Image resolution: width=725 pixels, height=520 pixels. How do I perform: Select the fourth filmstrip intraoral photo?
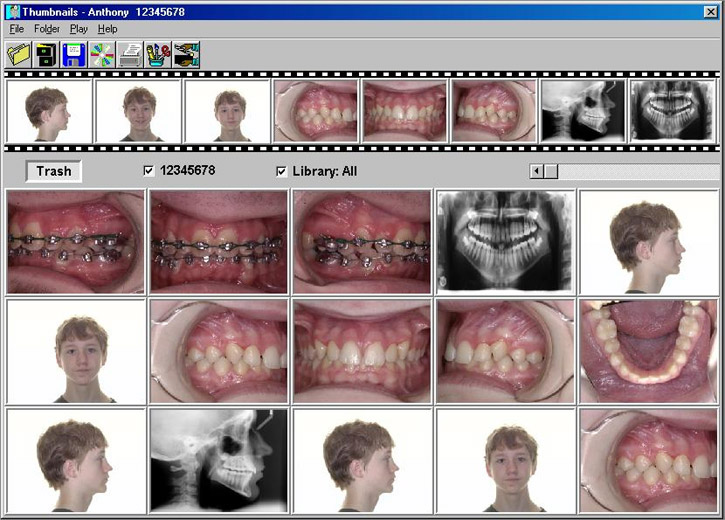(x=316, y=111)
